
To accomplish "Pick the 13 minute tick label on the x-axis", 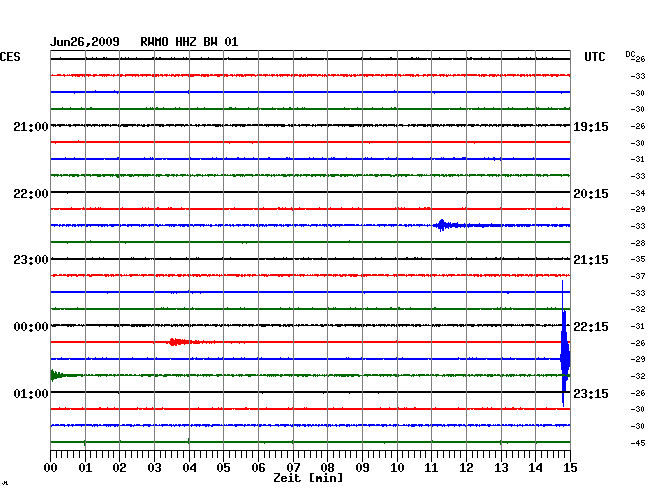I will coord(501,468).
